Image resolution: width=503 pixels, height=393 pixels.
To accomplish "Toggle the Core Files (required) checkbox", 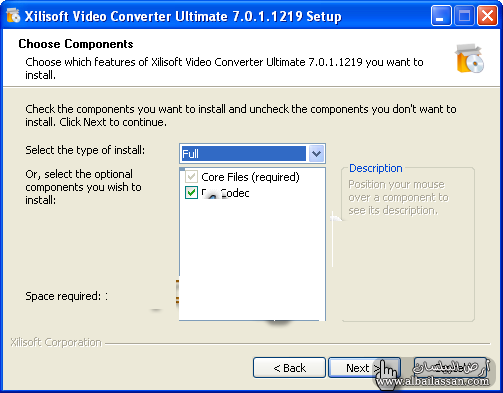I will click(191, 177).
